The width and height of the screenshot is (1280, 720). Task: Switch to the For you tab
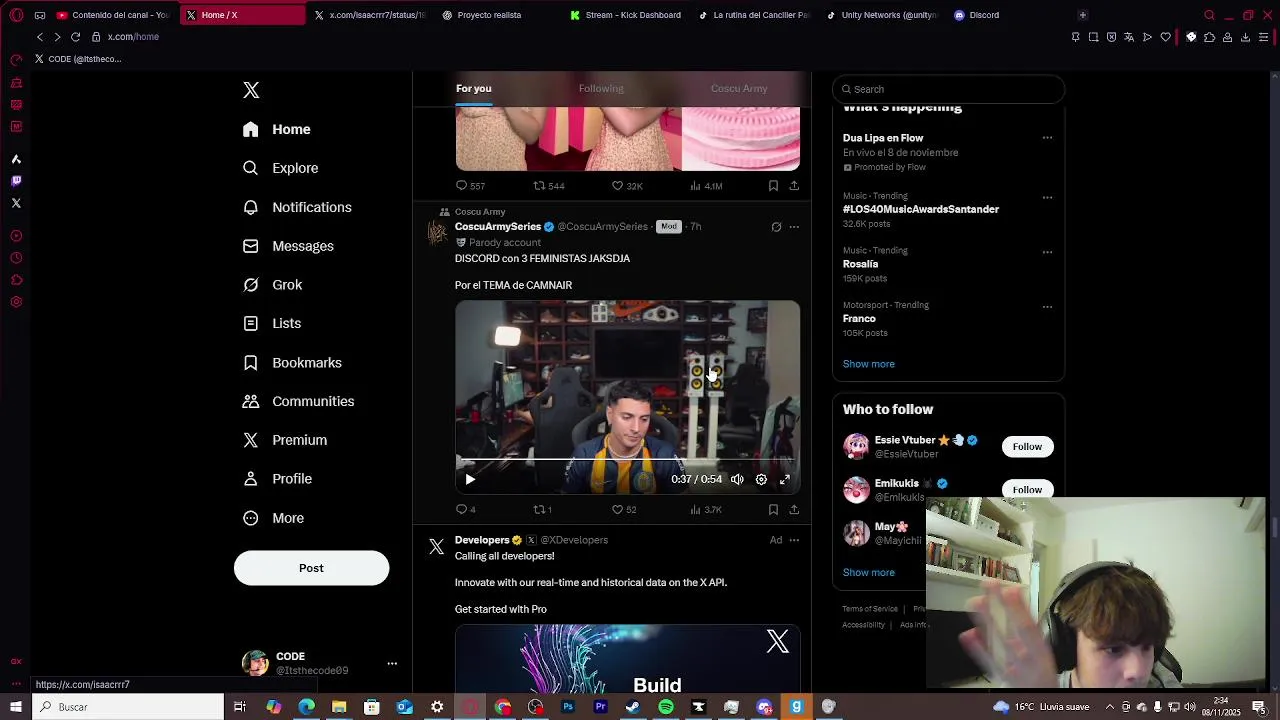(x=474, y=89)
